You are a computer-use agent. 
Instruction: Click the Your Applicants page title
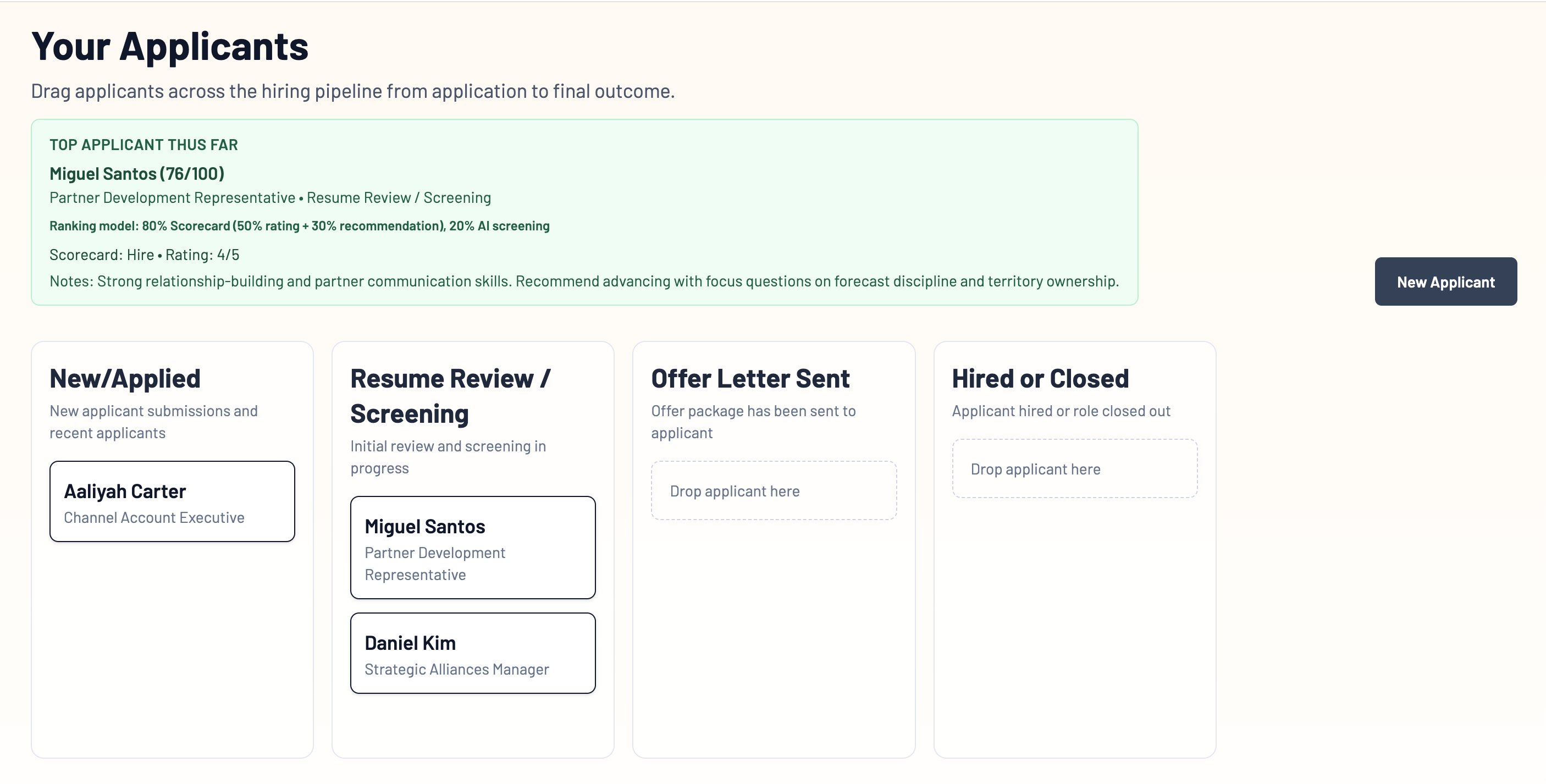tap(169, 46)
